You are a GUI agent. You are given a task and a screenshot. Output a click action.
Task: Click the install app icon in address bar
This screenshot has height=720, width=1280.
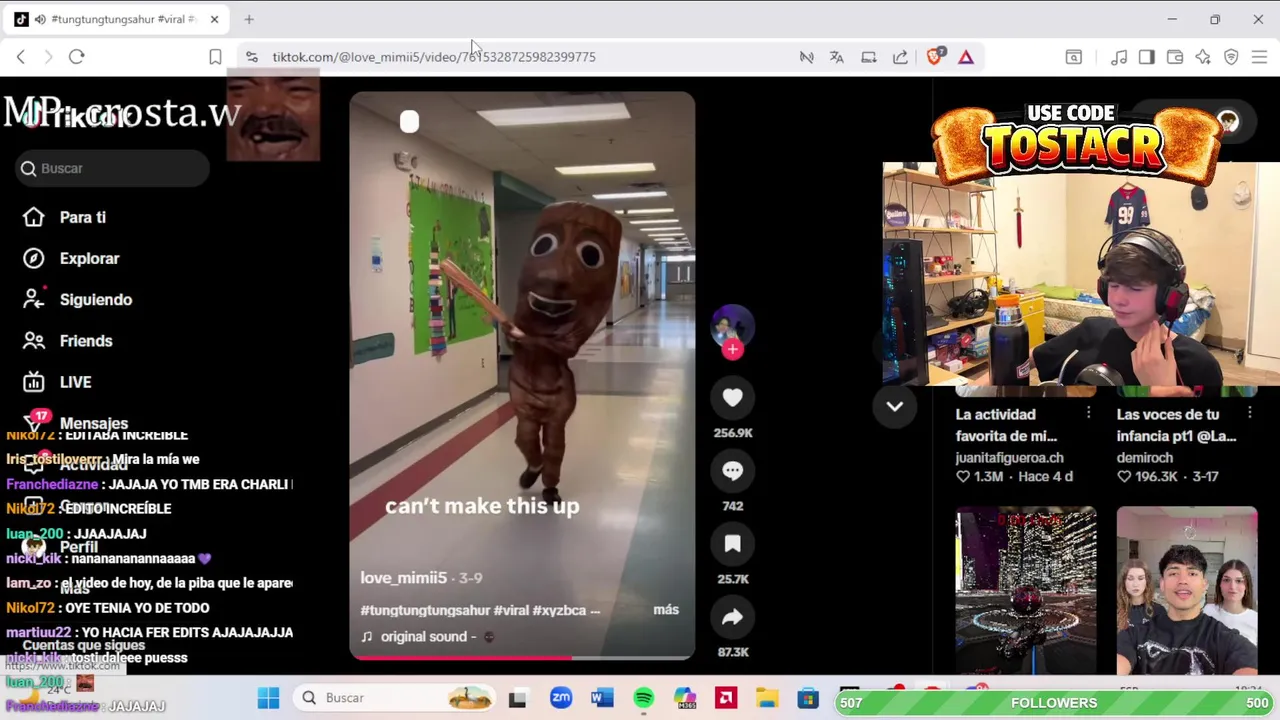pyautogui.click(x=869, y=57)
